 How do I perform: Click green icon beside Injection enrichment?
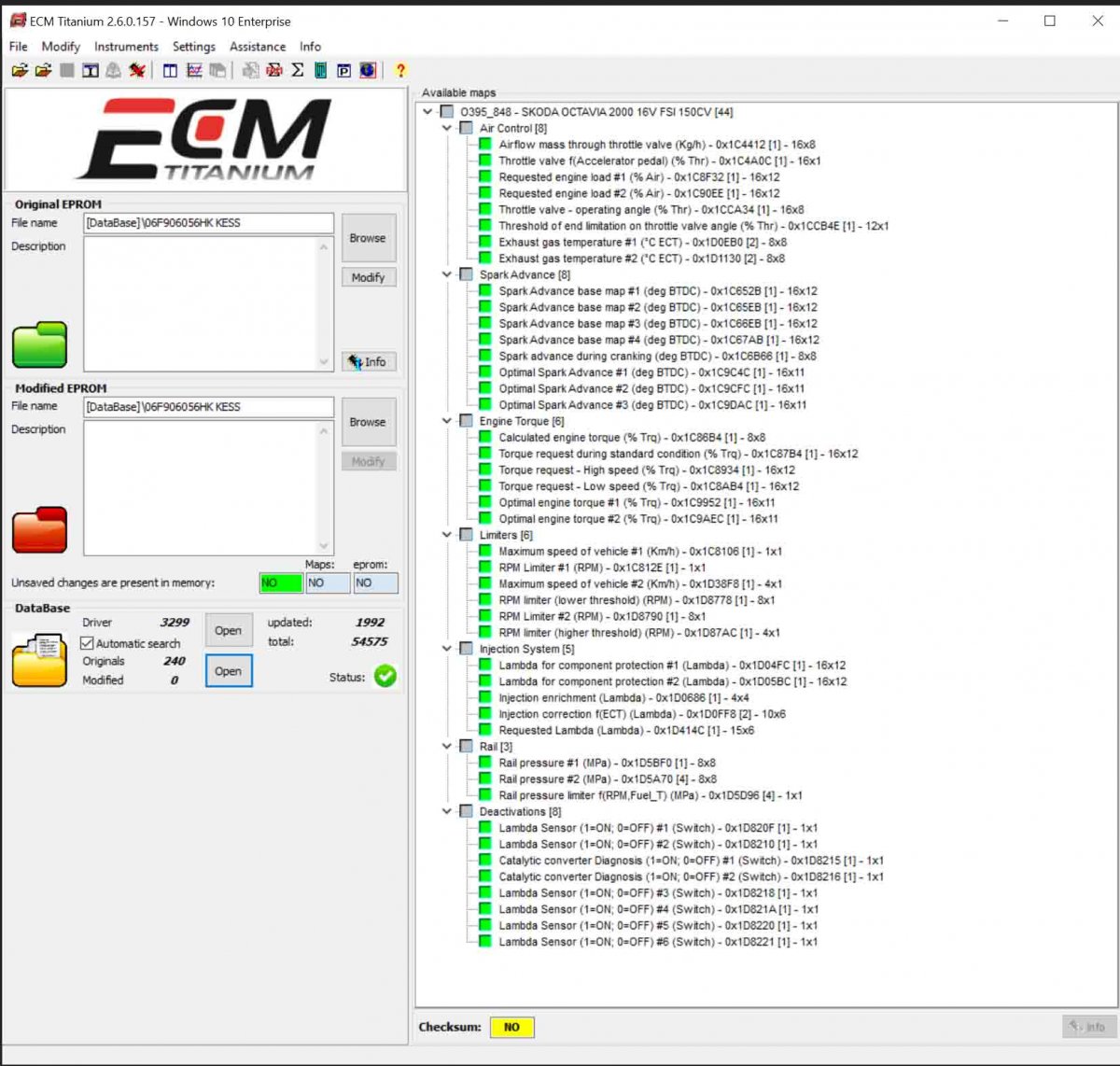point(484,697)
